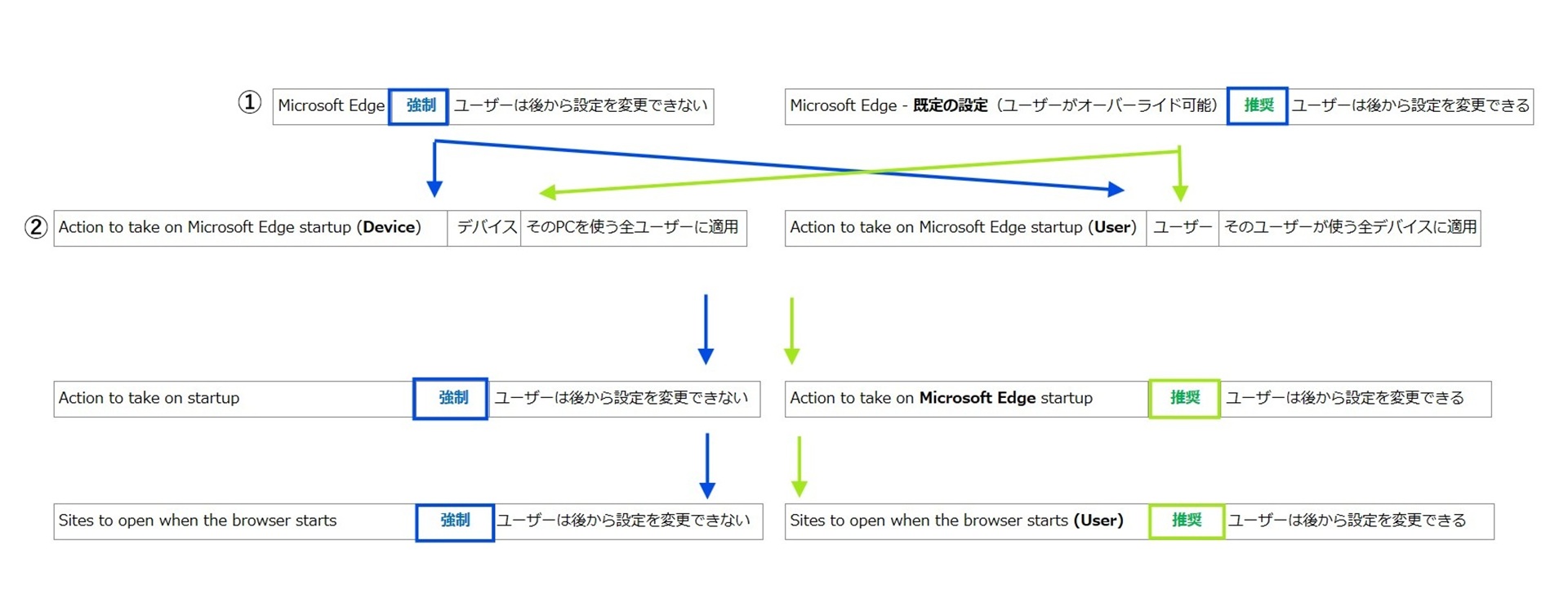Open 'Action to take on Microsoft Edge startup (Device)'

tap(240, 228)
